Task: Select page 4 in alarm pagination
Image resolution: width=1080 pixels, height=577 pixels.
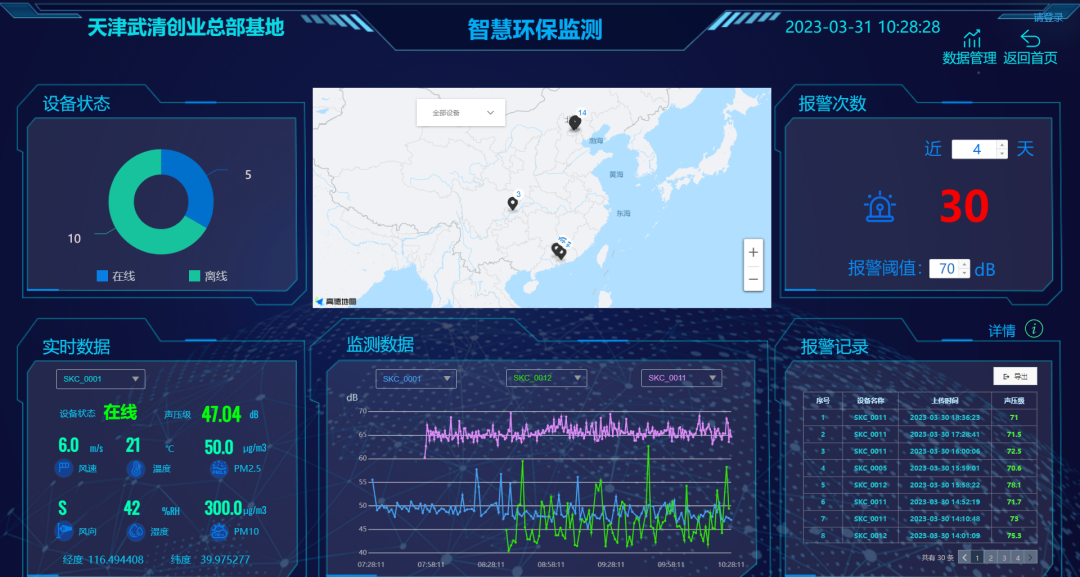Action: (1017, 558)
